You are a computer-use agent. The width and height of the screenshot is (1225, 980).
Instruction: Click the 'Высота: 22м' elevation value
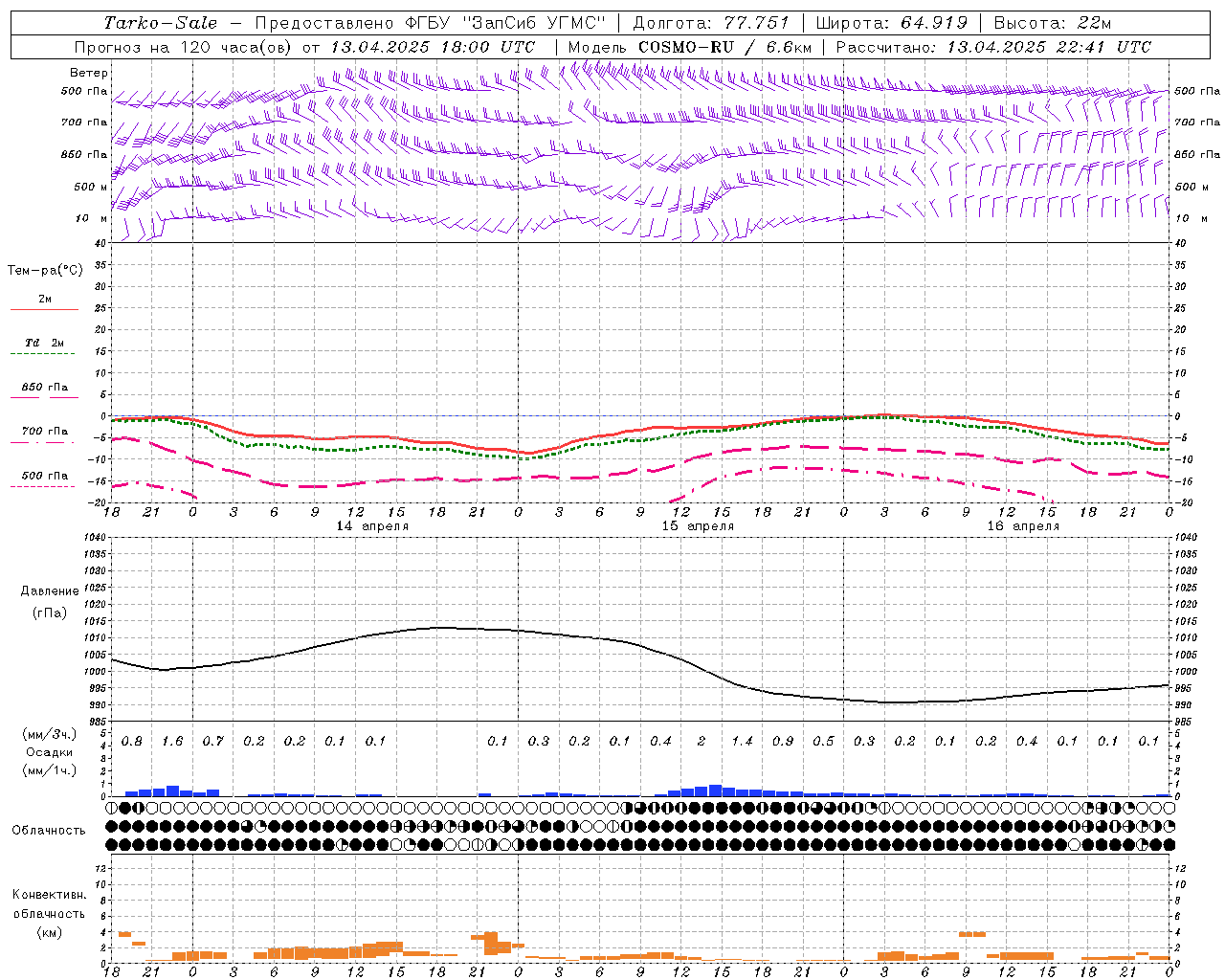pos(1053,23)
